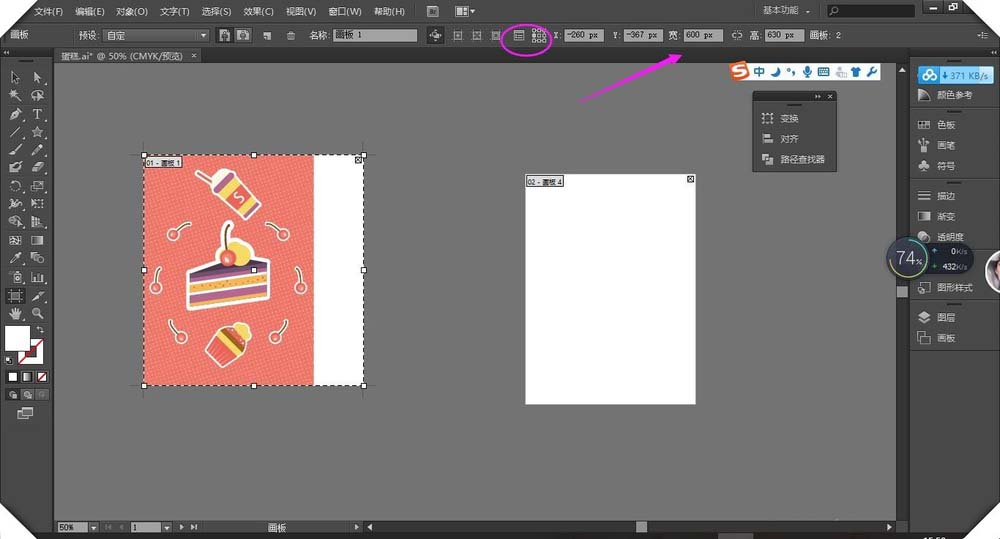Viewport: 1000px width, 539px height.
Task: Select the Width/Warp tool
Action: (x=15, y=204)
